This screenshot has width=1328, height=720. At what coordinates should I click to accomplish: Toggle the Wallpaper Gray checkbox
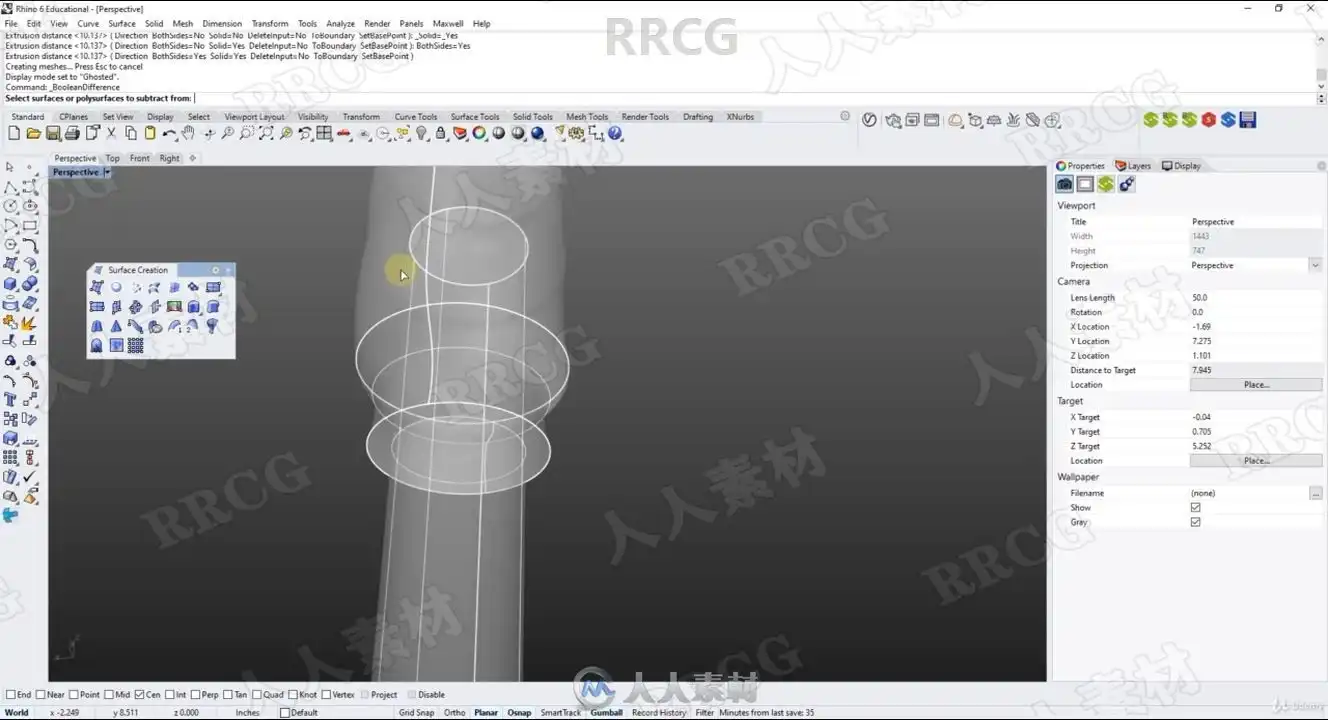pyautogui.click(x=1195, y=522)
